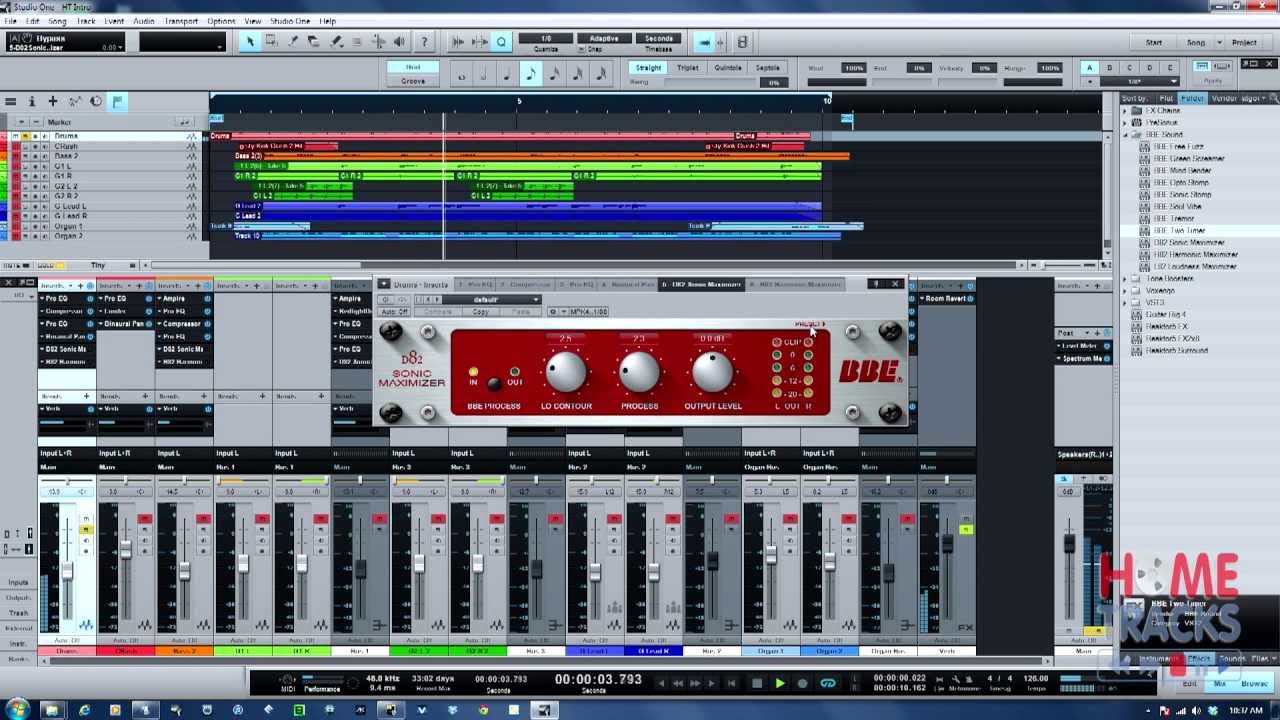Viewport: 1280px width, 720px height.
Task: Click Stop in the transport bar
Action: tap(756, 683)
